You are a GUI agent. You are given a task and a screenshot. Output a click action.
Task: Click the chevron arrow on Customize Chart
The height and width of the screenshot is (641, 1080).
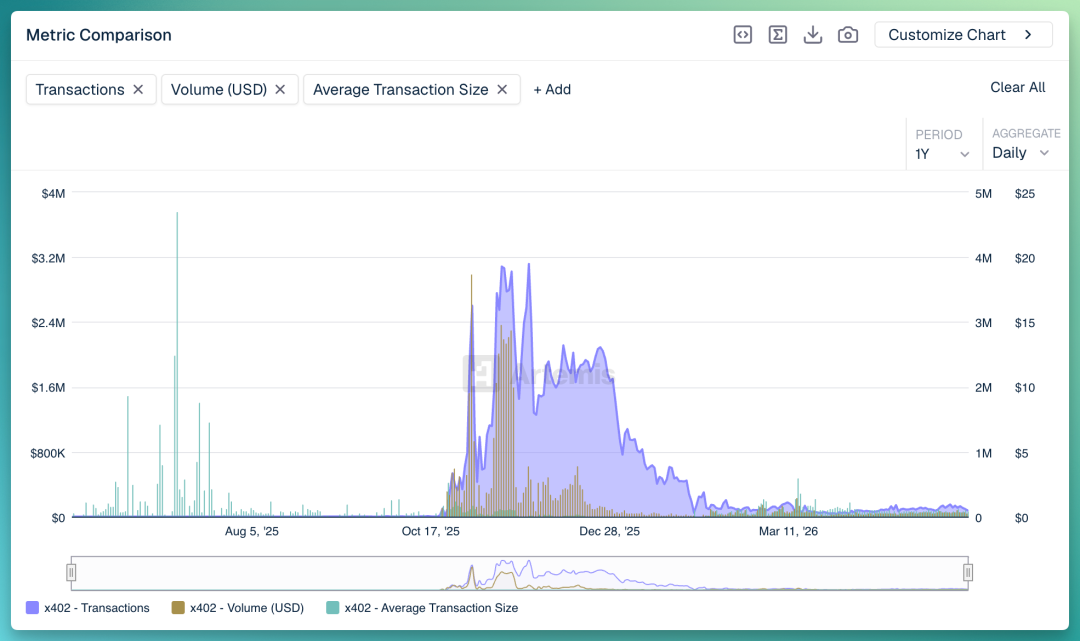point(1028,34)
